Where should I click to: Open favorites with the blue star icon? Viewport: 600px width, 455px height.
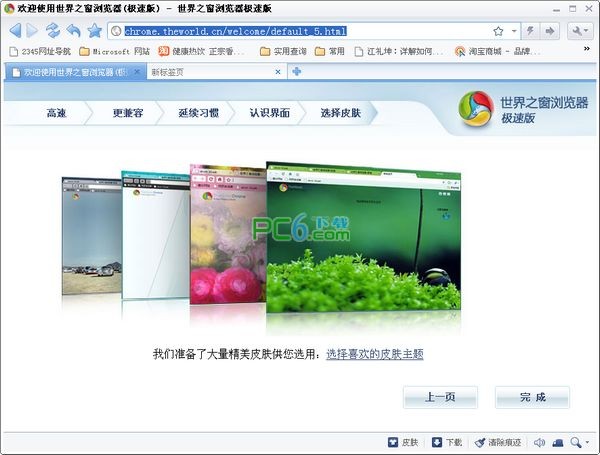click(95, 31)
